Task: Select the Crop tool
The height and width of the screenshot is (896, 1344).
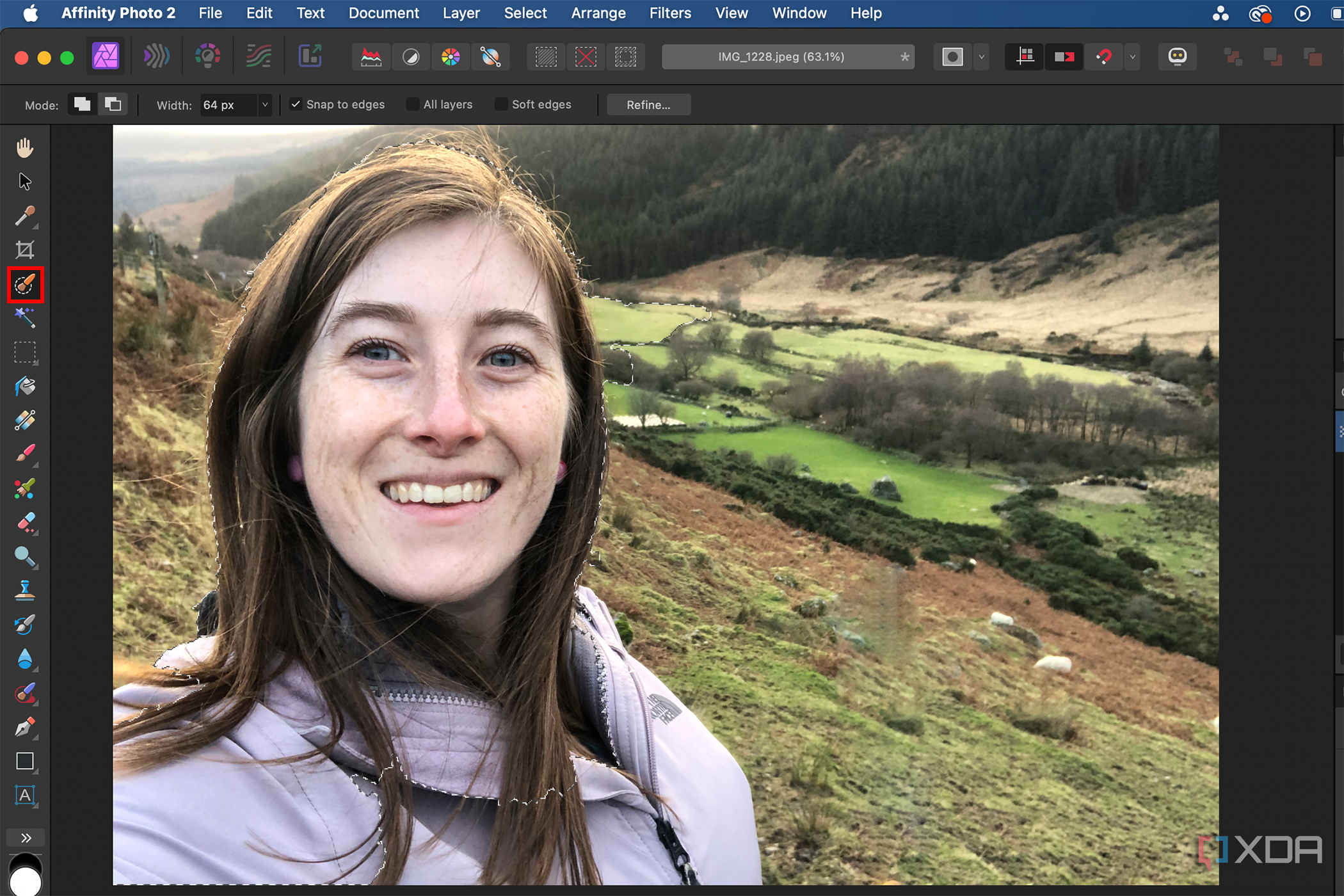Action: tap(24, 250)
